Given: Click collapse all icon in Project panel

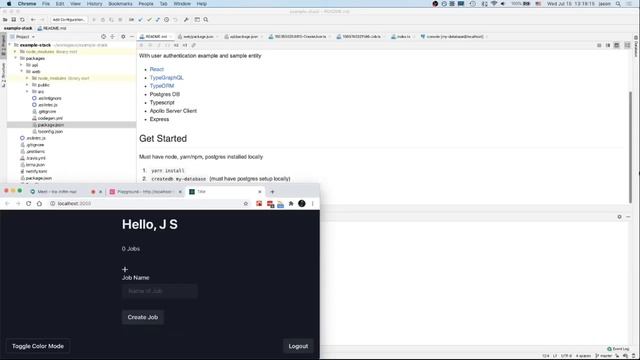Looking at the screenshot, I should tap(113, 37).
